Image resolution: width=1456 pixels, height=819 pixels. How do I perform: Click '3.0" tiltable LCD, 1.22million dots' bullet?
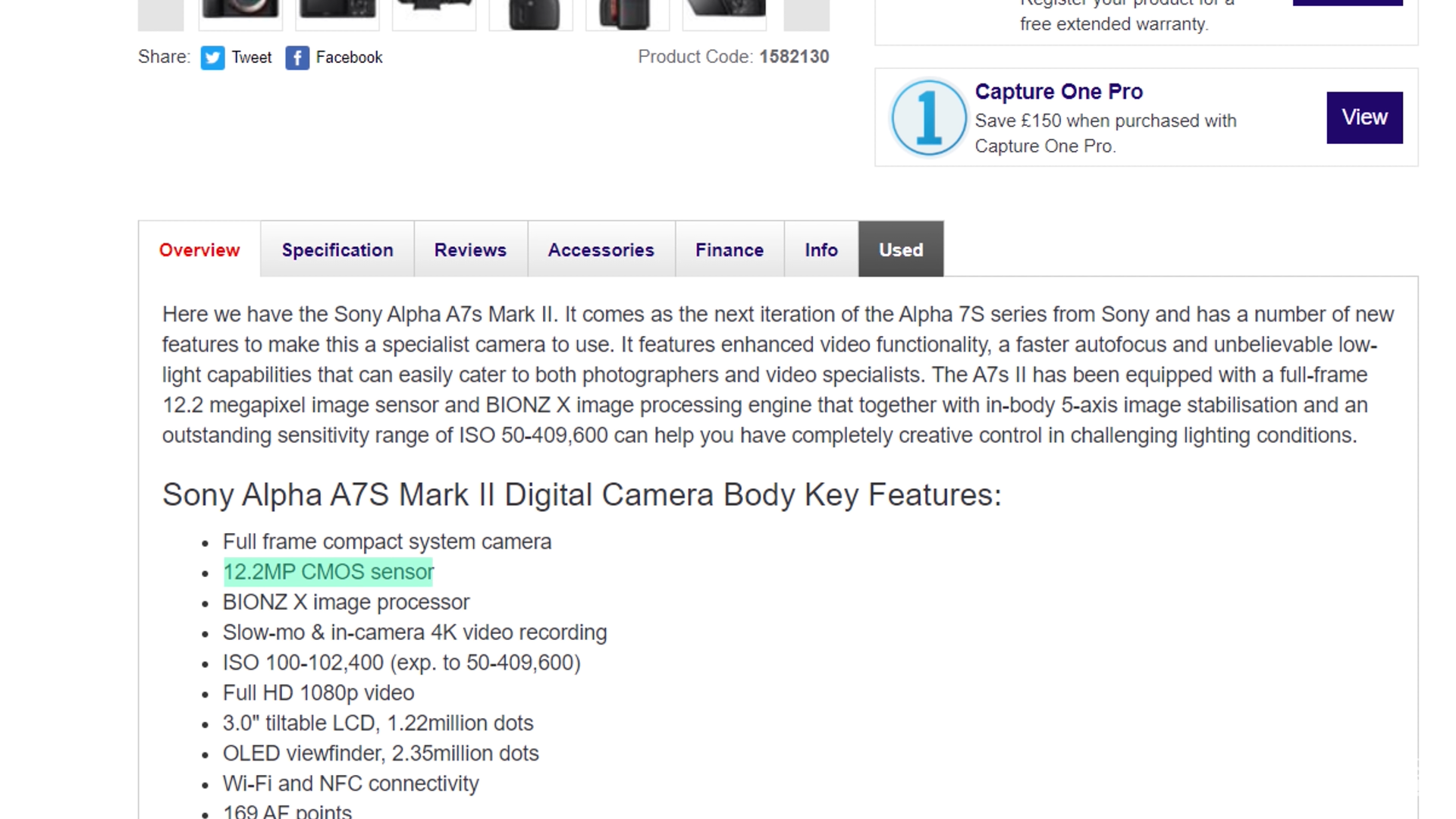pos(378,723)
